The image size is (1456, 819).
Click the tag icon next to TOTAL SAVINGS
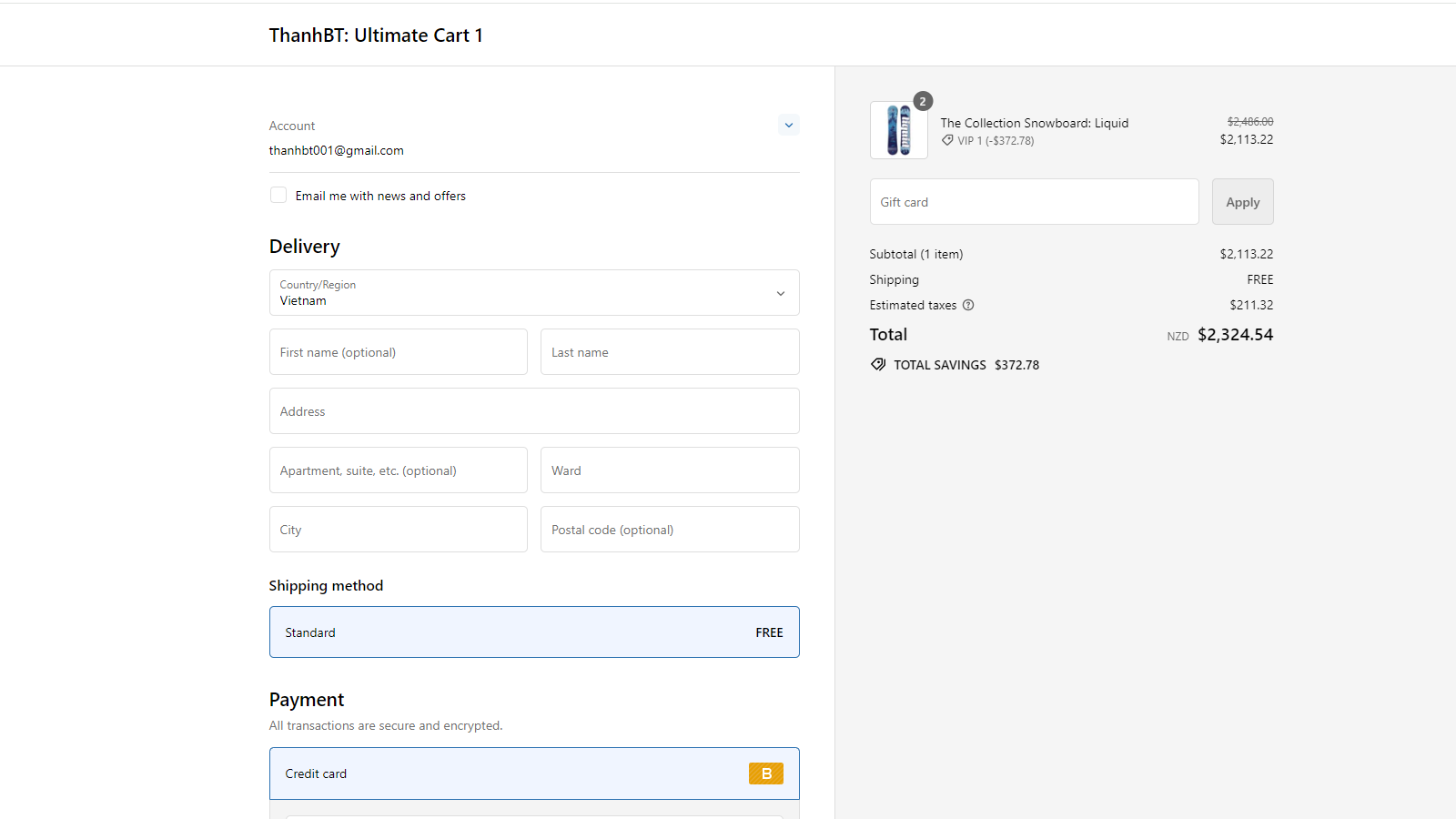(878, 364)
